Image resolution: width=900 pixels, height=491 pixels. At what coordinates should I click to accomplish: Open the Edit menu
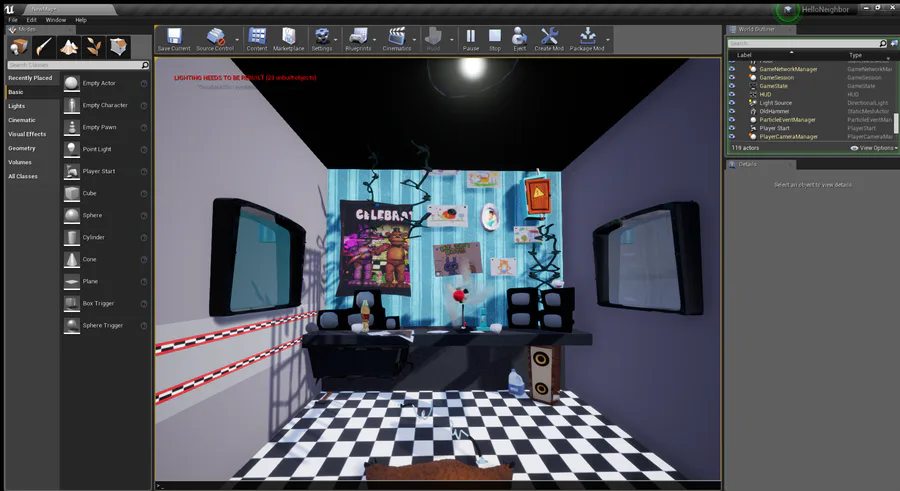pos(32,20)
